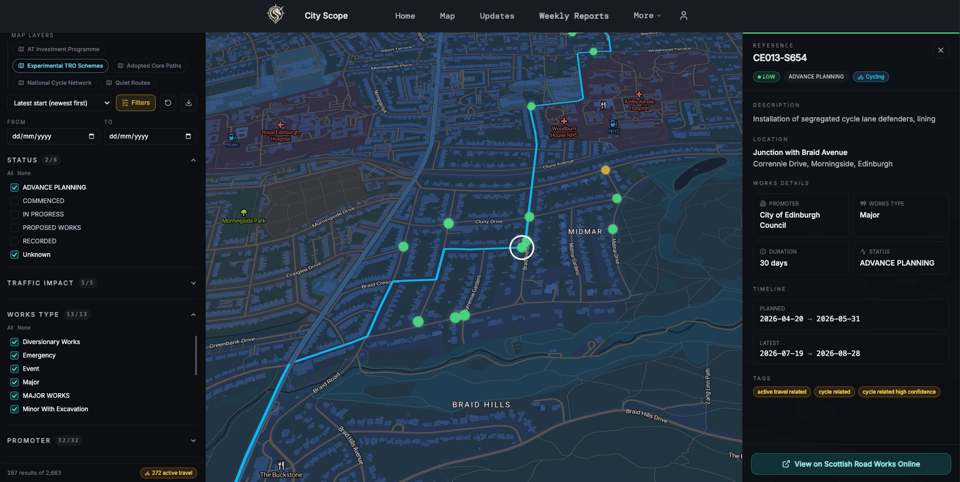
Task: Click the orange map marker
Action: point(605,170)
